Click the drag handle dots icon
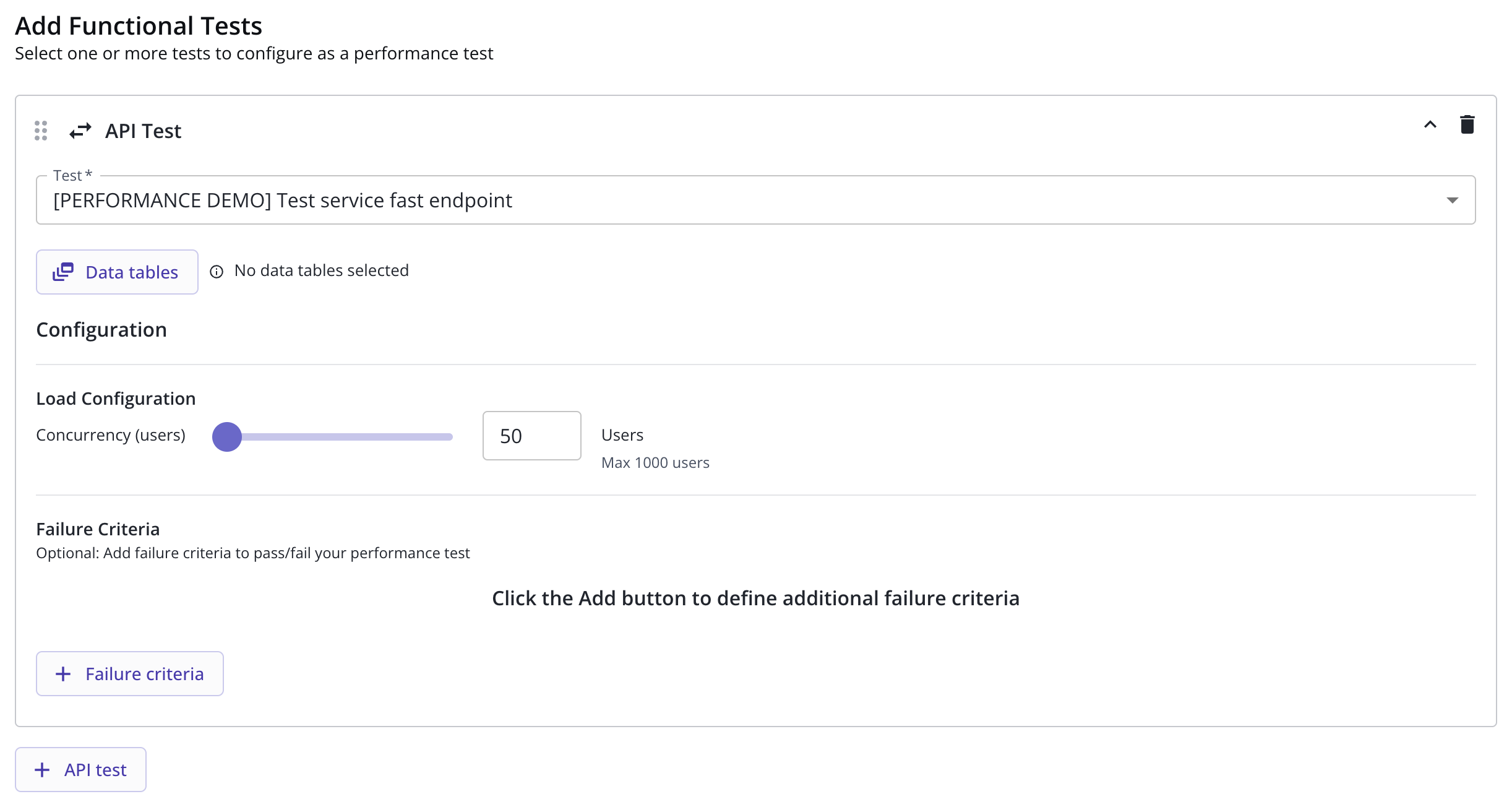 click(41, 131)
